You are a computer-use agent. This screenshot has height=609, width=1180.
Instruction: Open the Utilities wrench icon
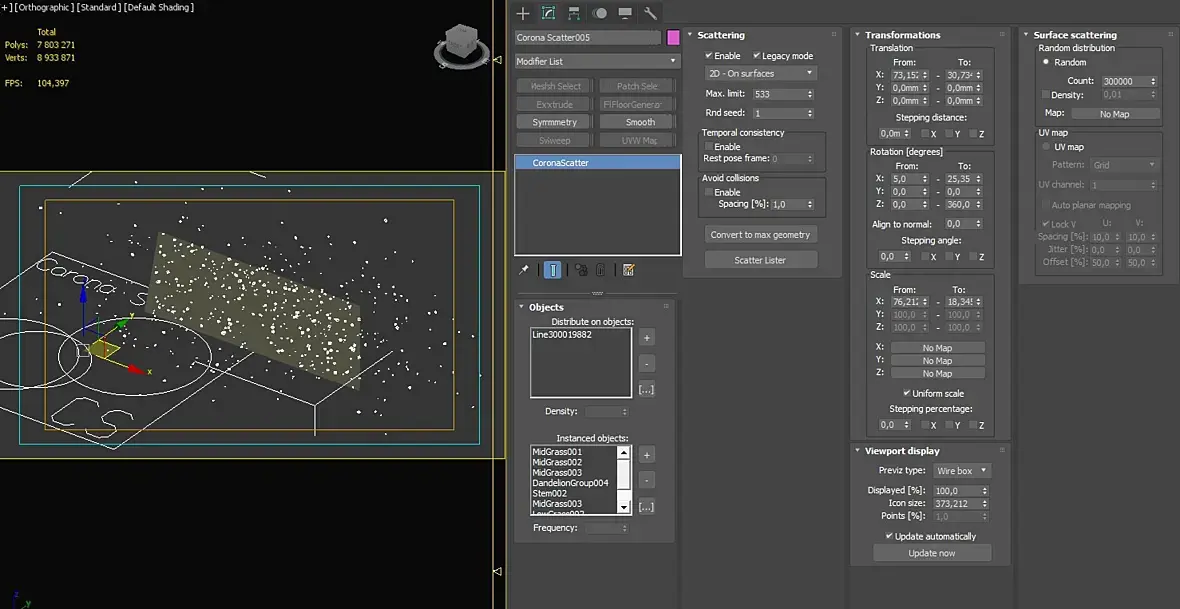pyautogui.click(x=650, y=13)
